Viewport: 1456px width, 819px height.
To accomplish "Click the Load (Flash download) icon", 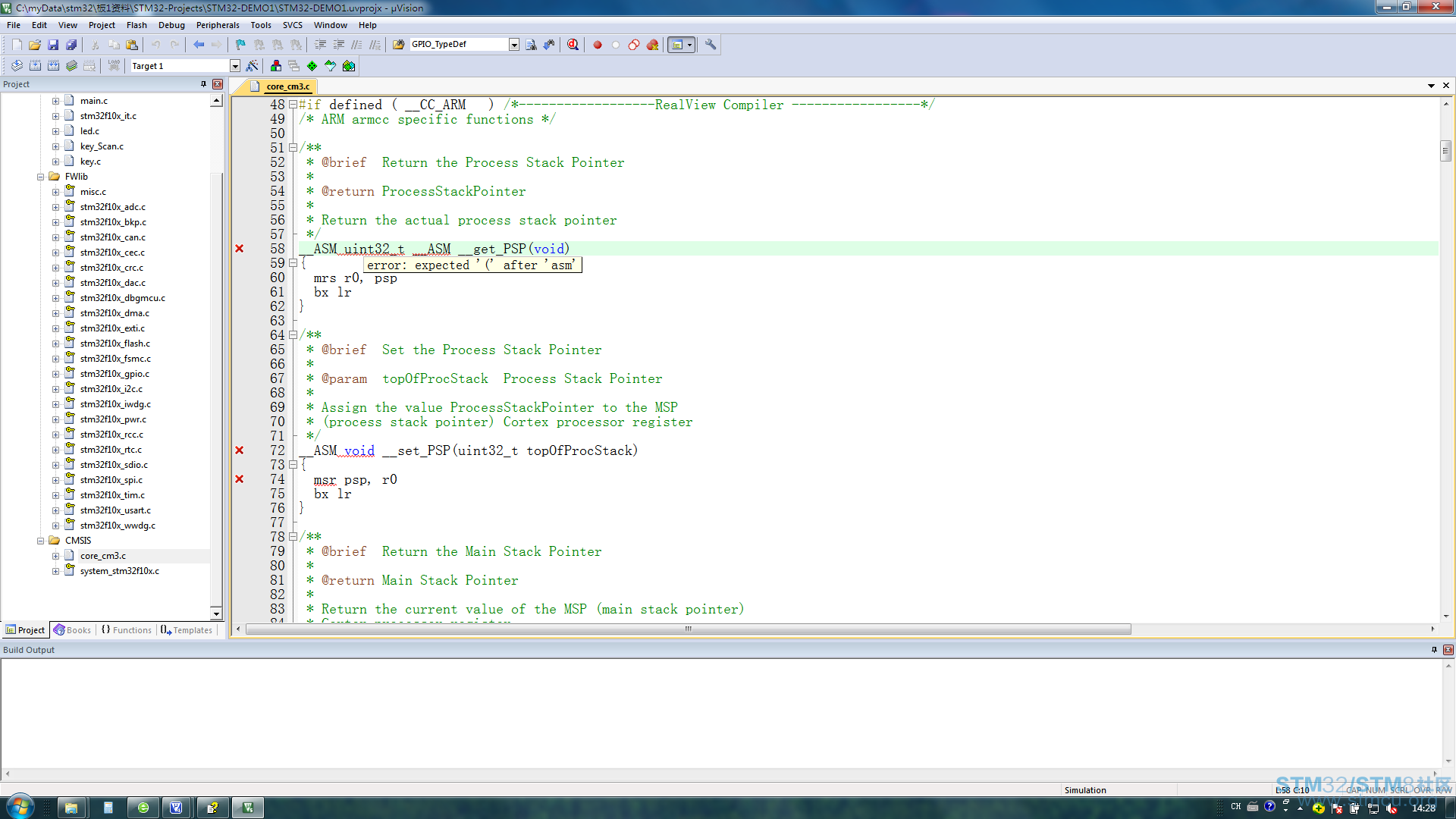I will click(x=114, y=65).
